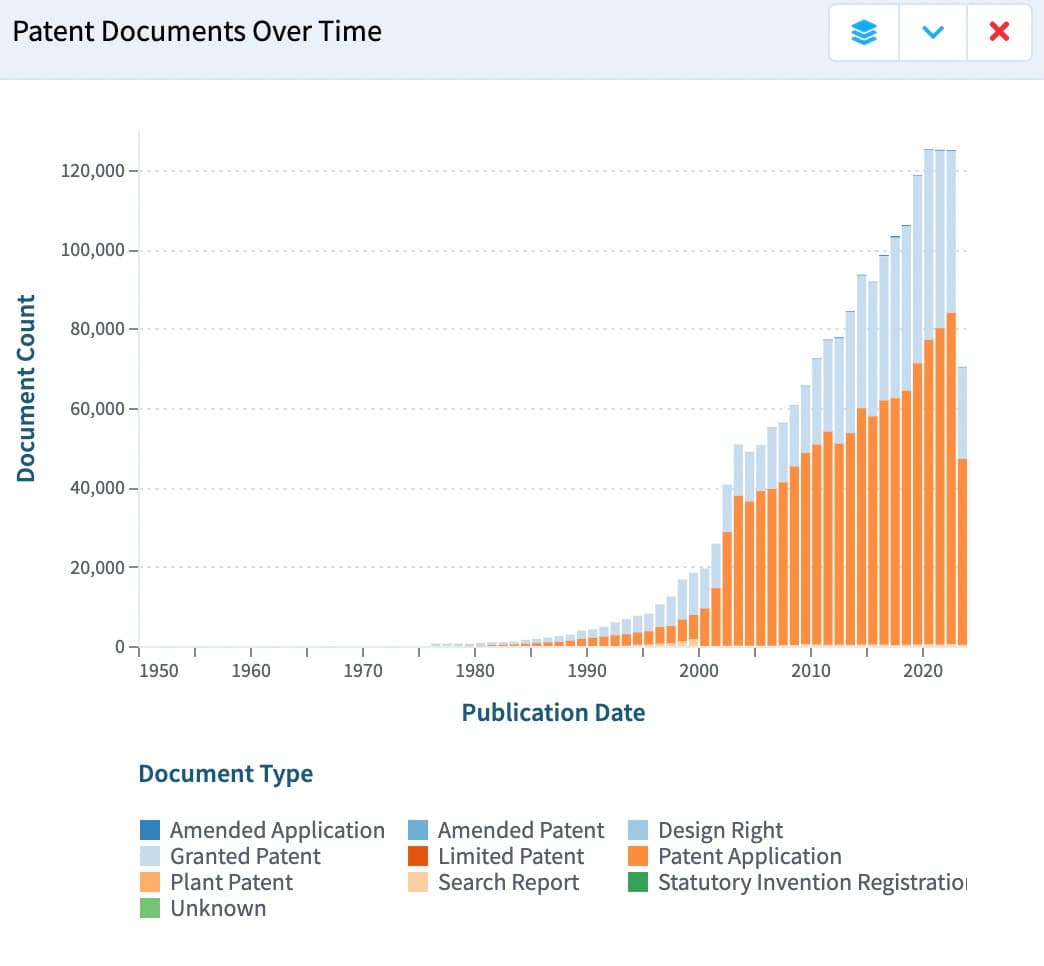Screen dimensions: 1044x966
Task: Remove chart with the red X button
Action: coord(998,32)
